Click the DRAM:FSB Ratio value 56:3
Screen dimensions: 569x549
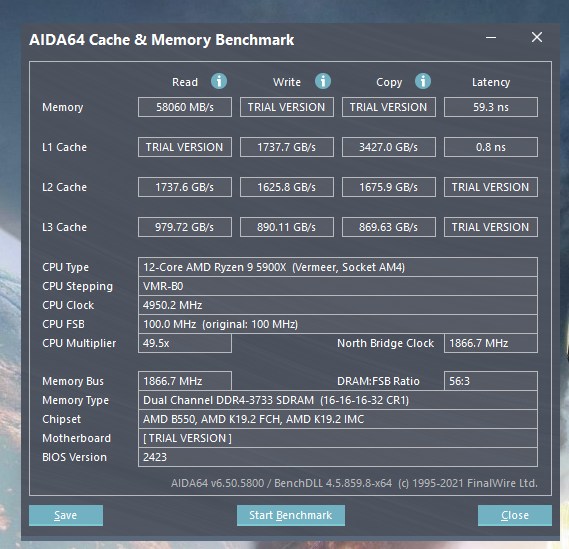(x=491, y=381)
